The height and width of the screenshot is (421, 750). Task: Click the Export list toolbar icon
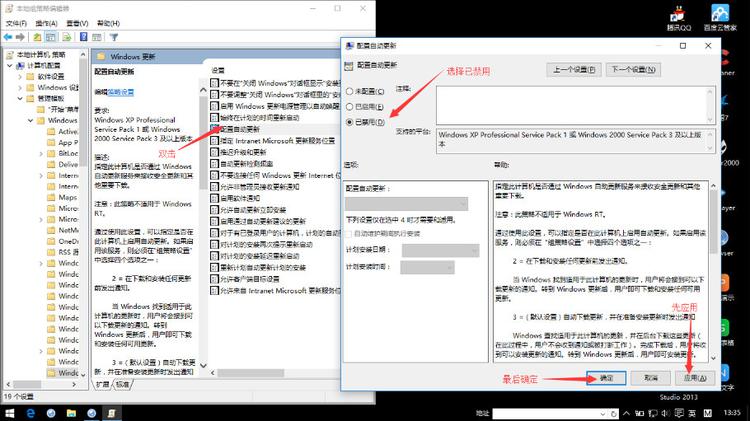point(67,37)
